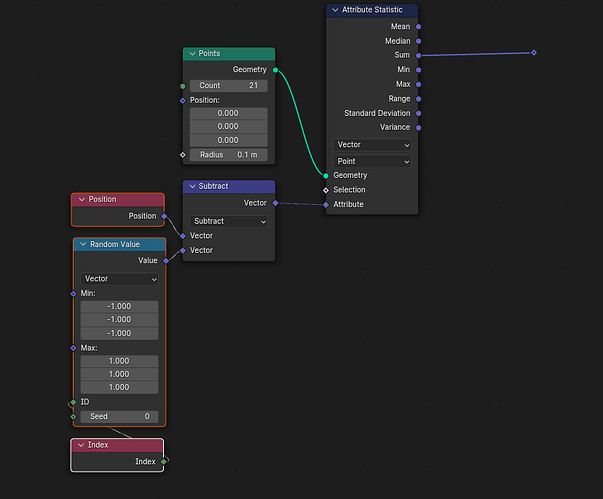Collapse the Index node
Viewport: 603px width, 499px height.
[81, 445]
